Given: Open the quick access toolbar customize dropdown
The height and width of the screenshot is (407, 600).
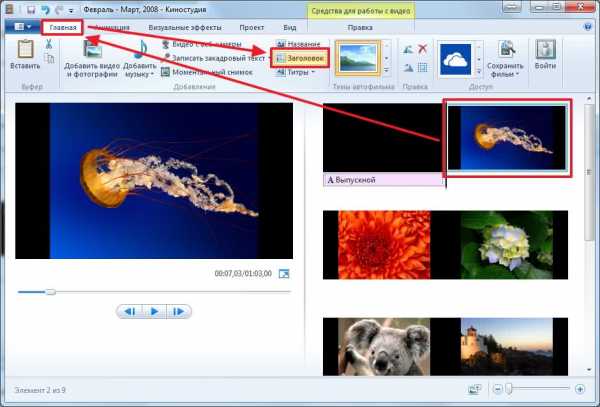Looking at the screenshot, I should (71, 10).
